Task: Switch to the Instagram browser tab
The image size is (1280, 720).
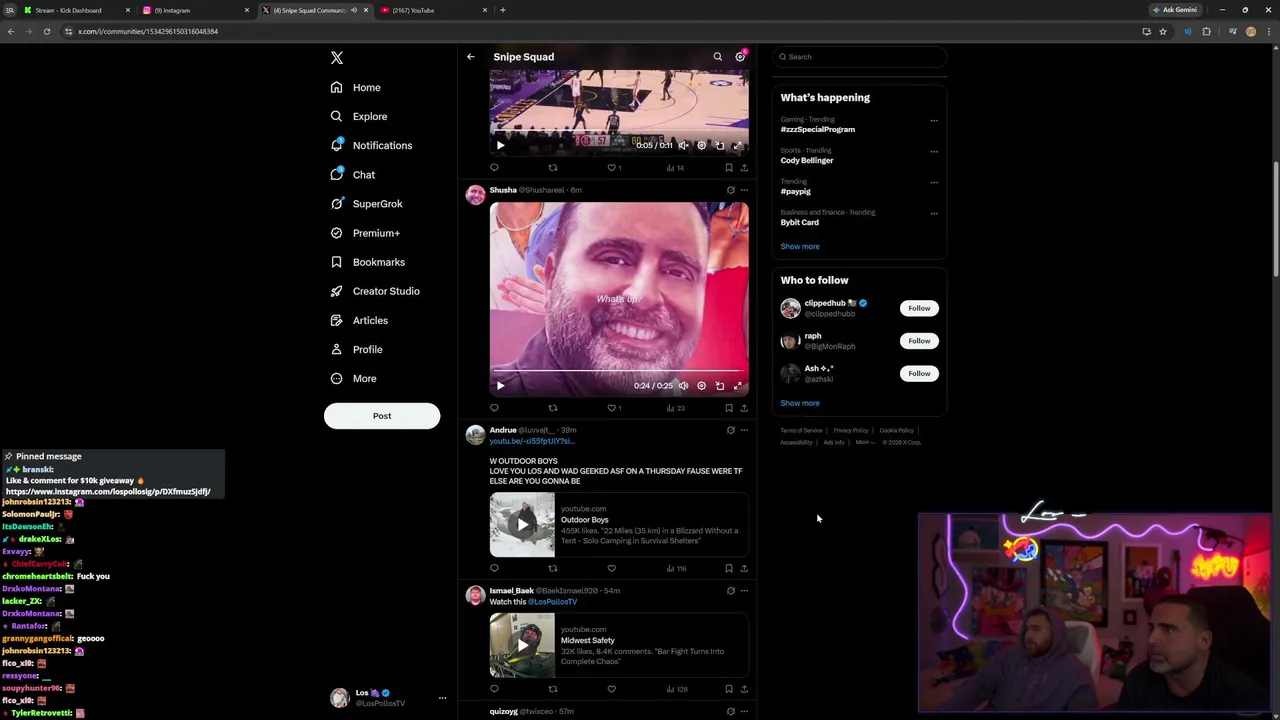Action: pos(195,10)
